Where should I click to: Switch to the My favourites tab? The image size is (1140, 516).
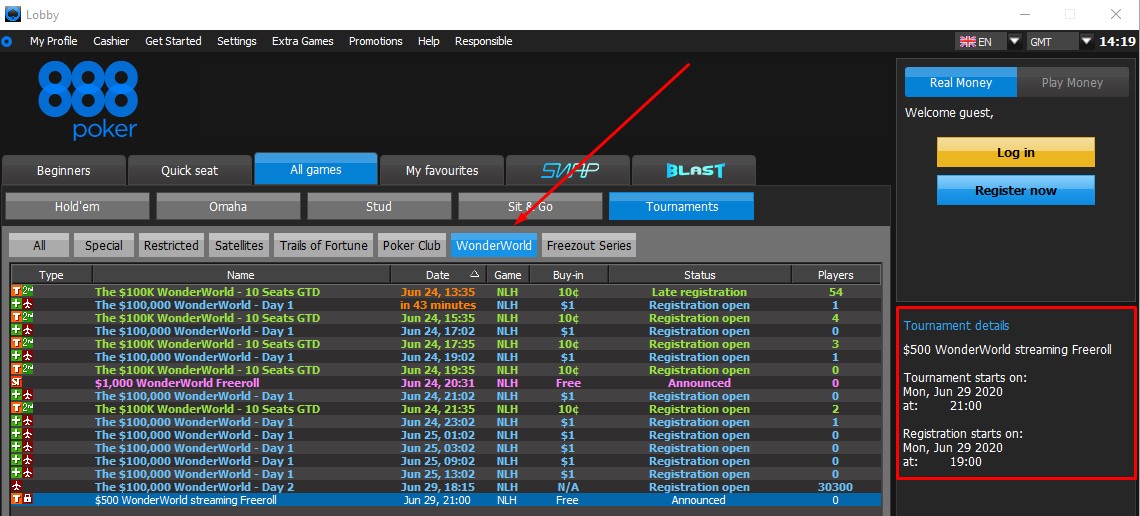pos(442,171)
